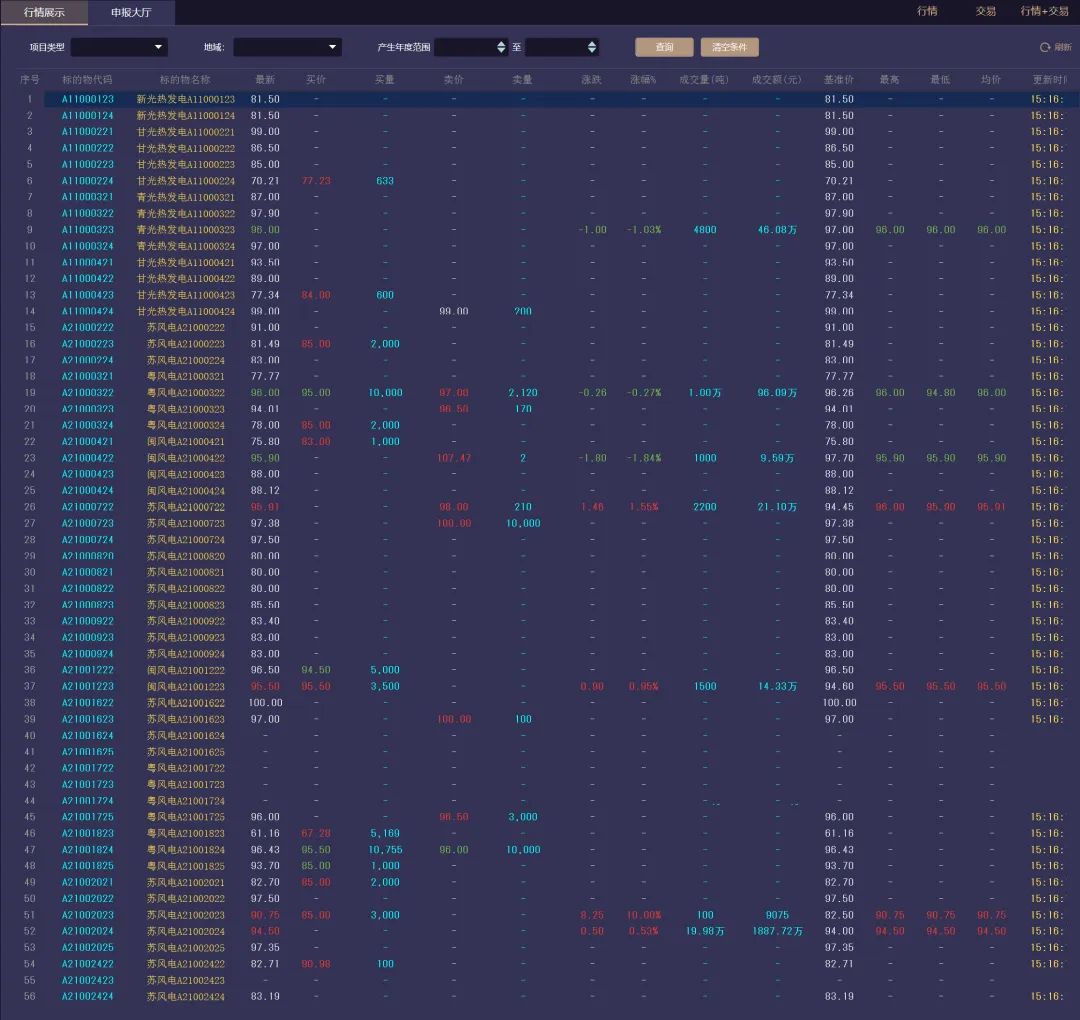The image size is (1080, 1020).
Task: Open the 项目类型 dropdown
Action: coord(119,47)
